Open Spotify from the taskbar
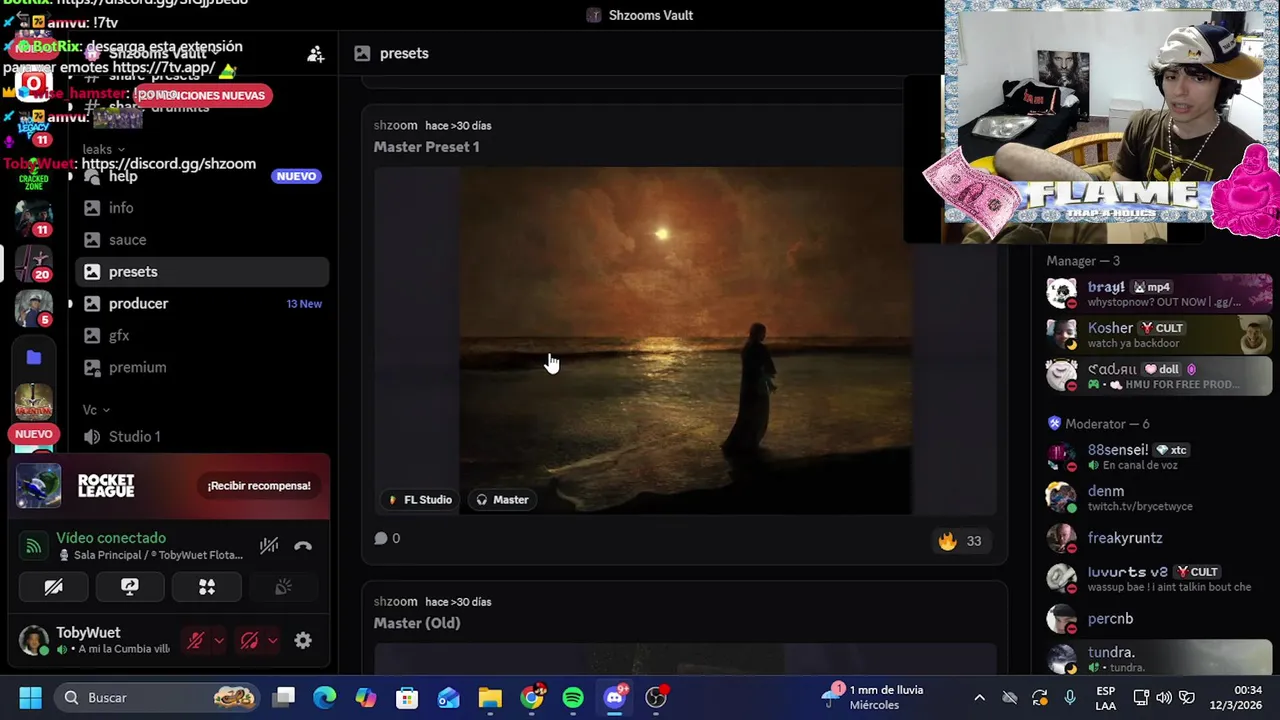 pos(573,698)
